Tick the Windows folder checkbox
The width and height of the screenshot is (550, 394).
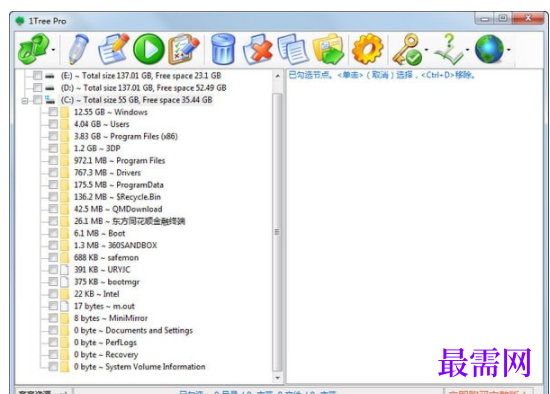click(x=53, y=112)
